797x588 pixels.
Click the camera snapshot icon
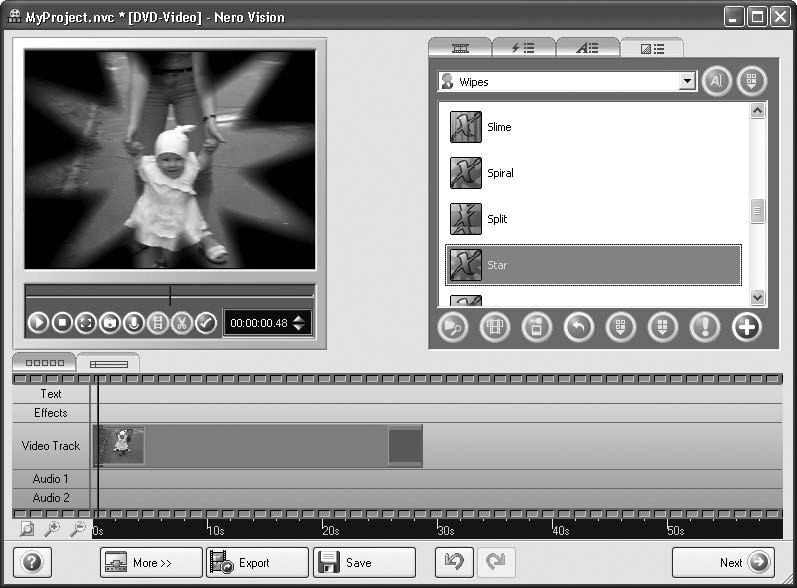pos(110,323)
